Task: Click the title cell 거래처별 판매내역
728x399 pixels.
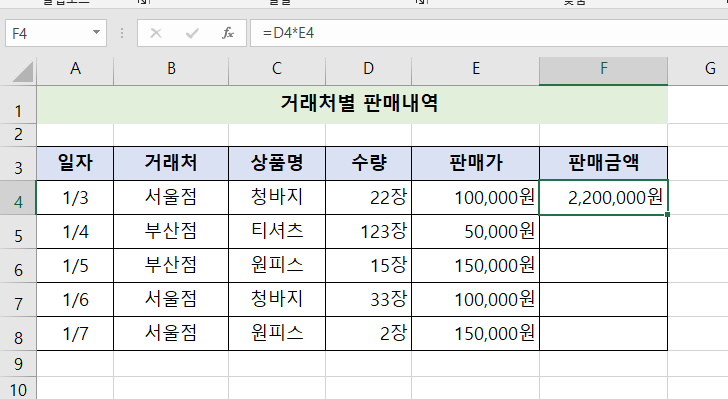Action: coord(352,105)
